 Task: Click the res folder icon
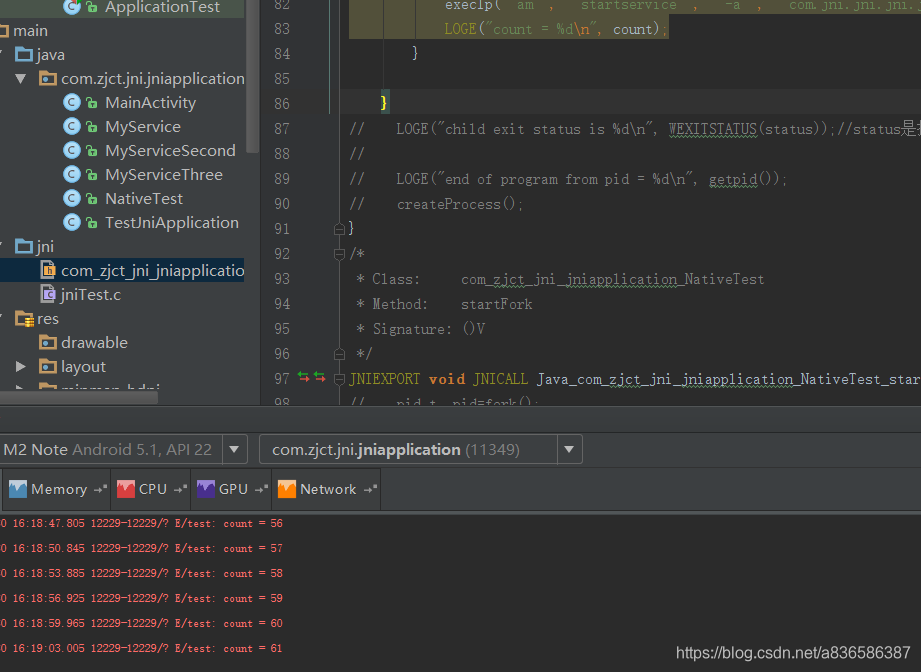tap(25, 319)
